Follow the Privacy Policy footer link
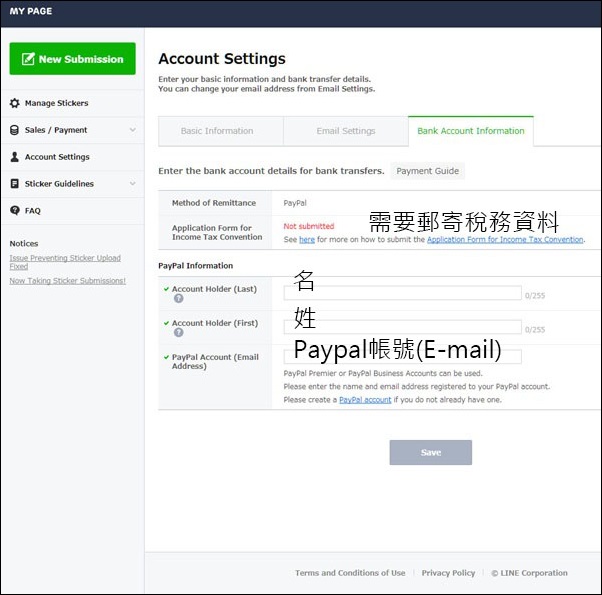Image resolution: width=602 pixels, height=595 pixels. coord(448,573)
